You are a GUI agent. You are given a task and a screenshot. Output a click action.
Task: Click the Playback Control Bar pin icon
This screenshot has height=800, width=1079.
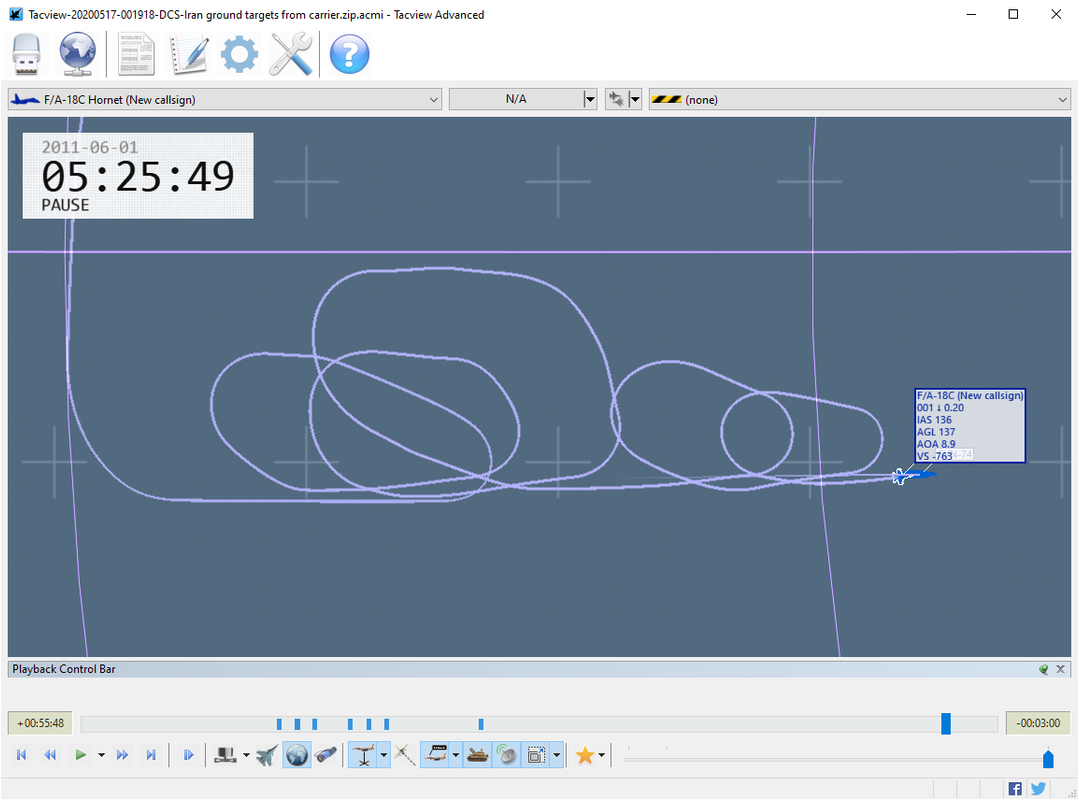(1044, 669)
